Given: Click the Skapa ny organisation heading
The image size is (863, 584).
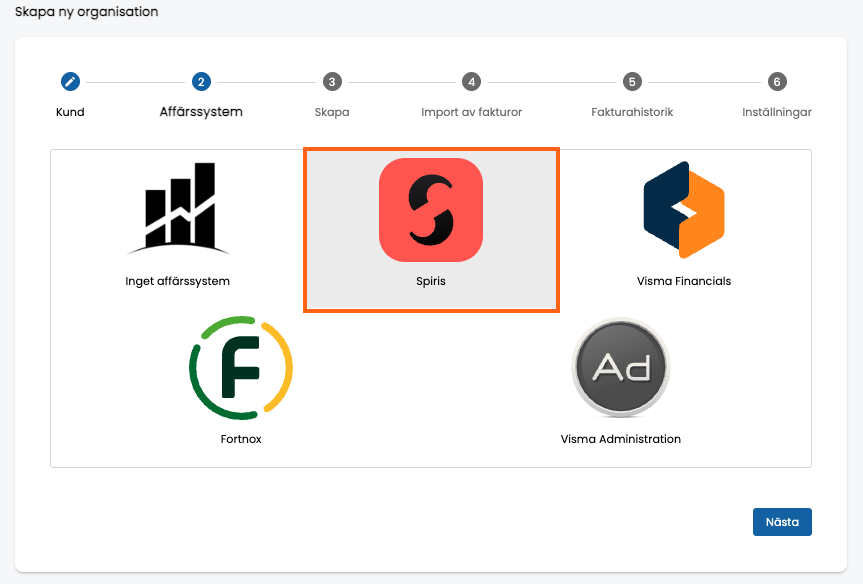Looking at the screenshot, I should pos(86,12).
